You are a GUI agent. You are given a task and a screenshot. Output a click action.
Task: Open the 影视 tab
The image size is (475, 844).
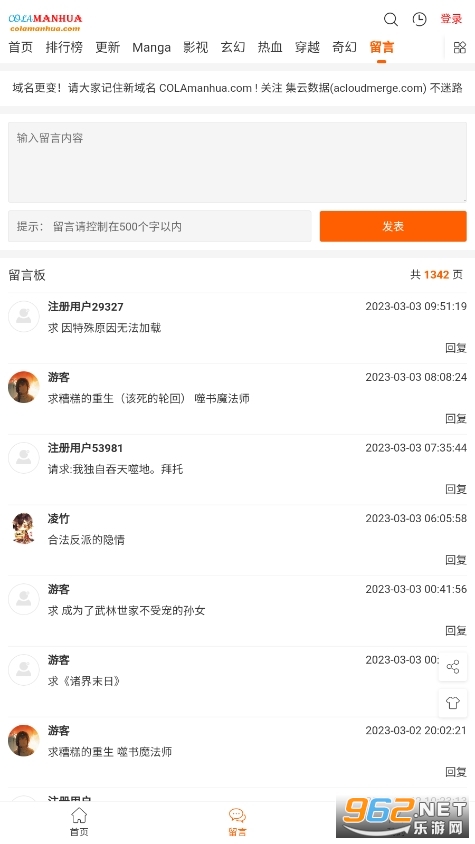(195, 47)
